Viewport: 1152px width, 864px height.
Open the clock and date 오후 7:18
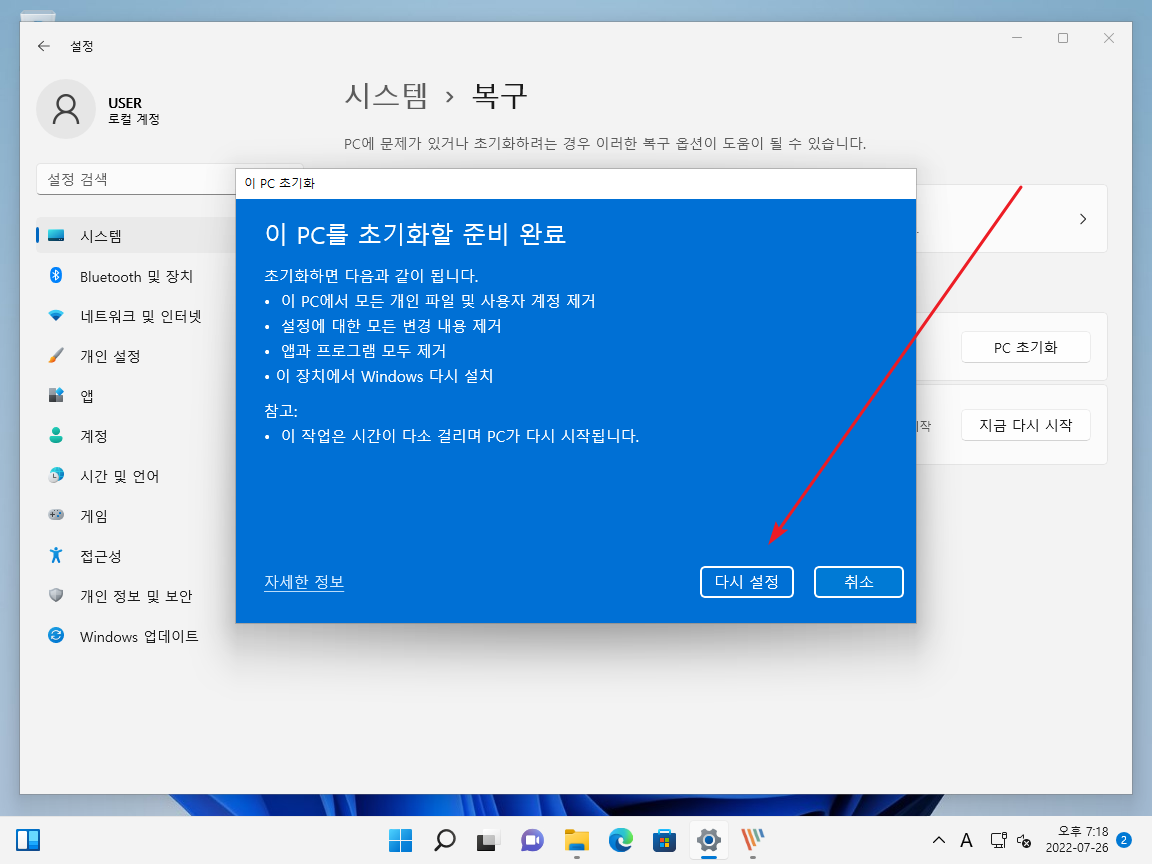(1076, 840)
